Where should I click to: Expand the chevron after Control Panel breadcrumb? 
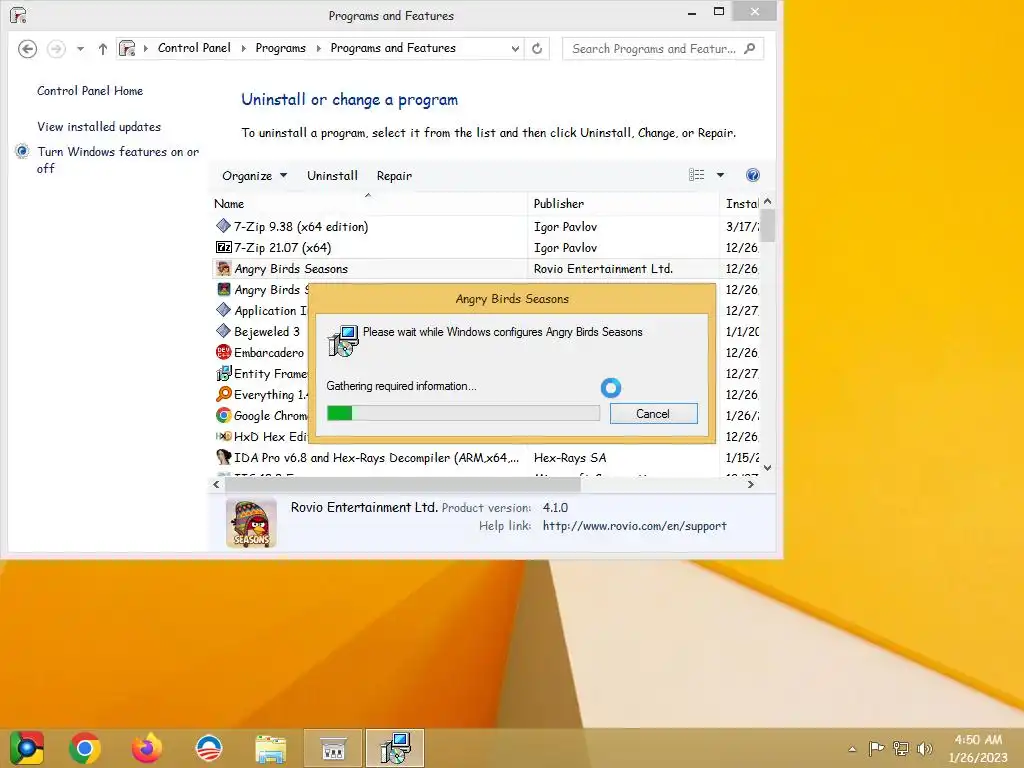point(244,48)
